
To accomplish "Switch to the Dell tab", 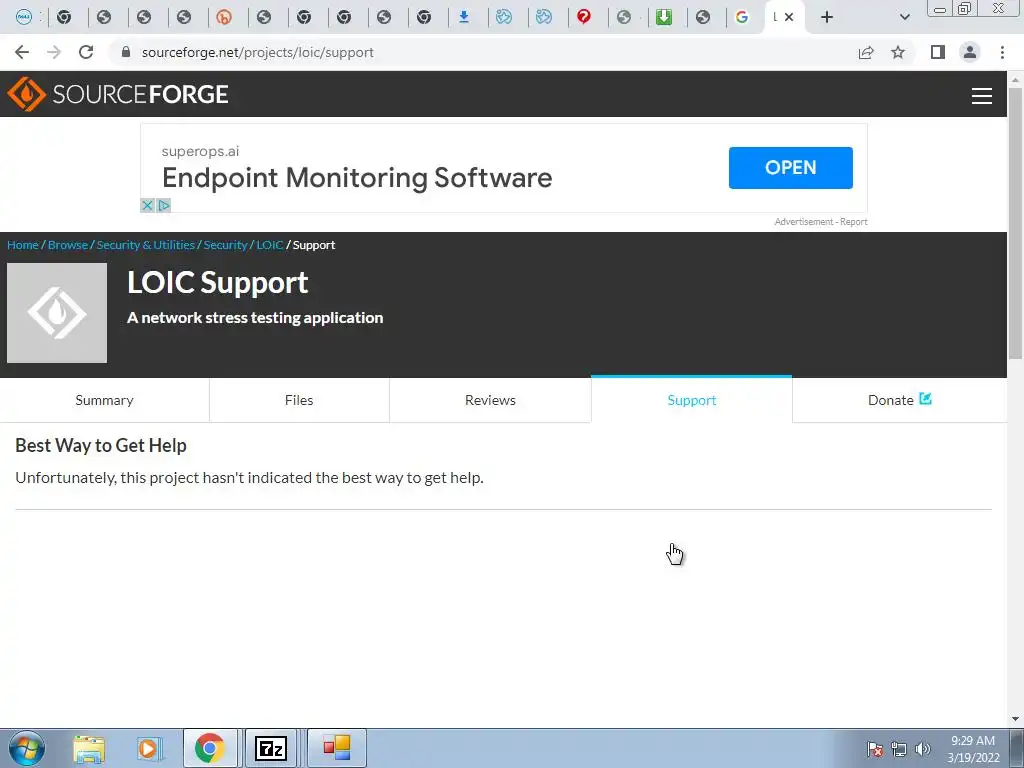I will tap(24, 17).
